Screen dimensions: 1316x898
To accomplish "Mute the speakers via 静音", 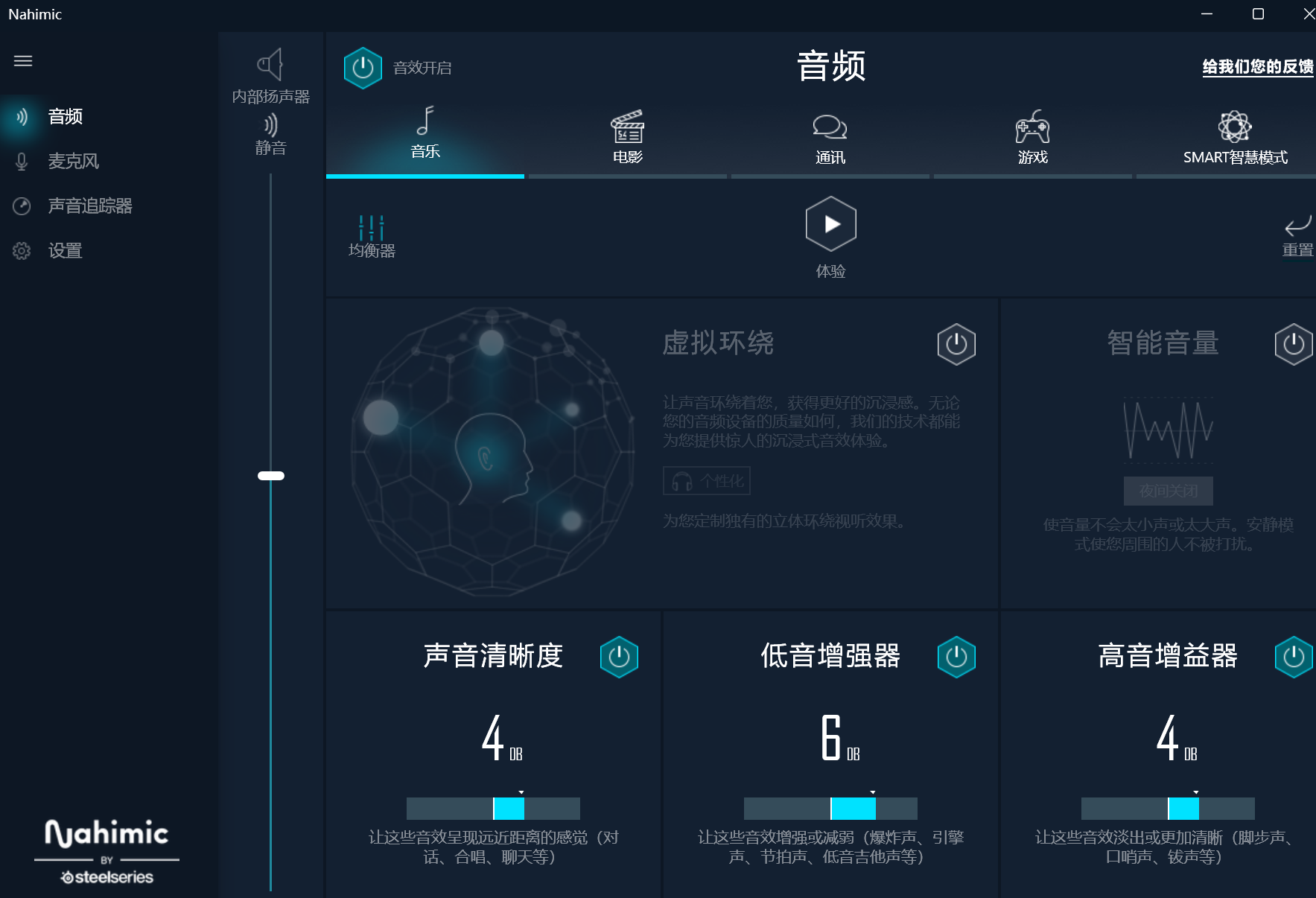I will point(271,127).
